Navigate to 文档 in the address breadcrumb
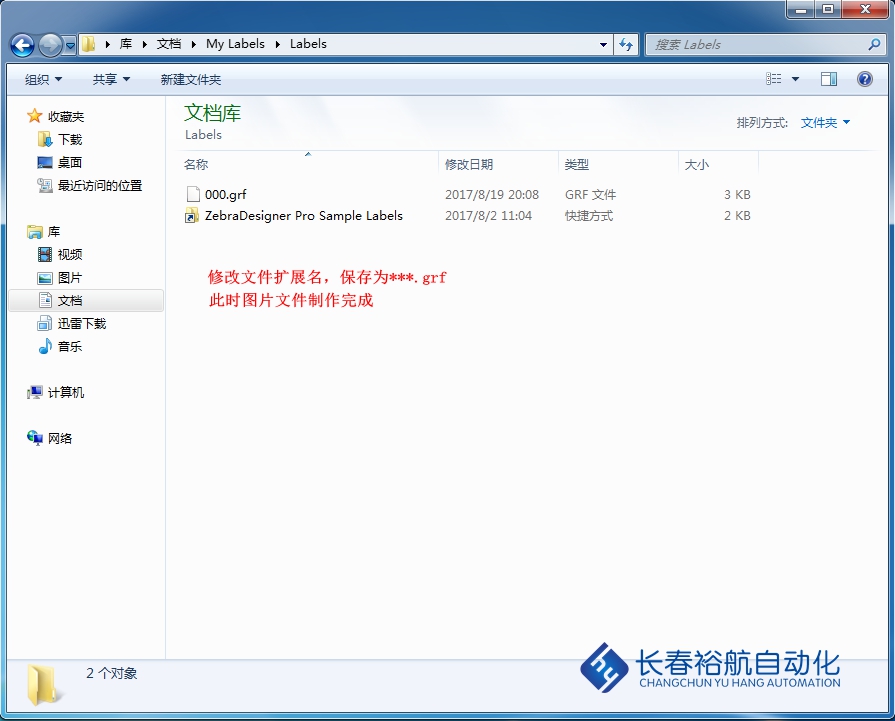Image resolution: width=895 pixels, height=721 pixels. pyautogui.click(x=169, y=44)
